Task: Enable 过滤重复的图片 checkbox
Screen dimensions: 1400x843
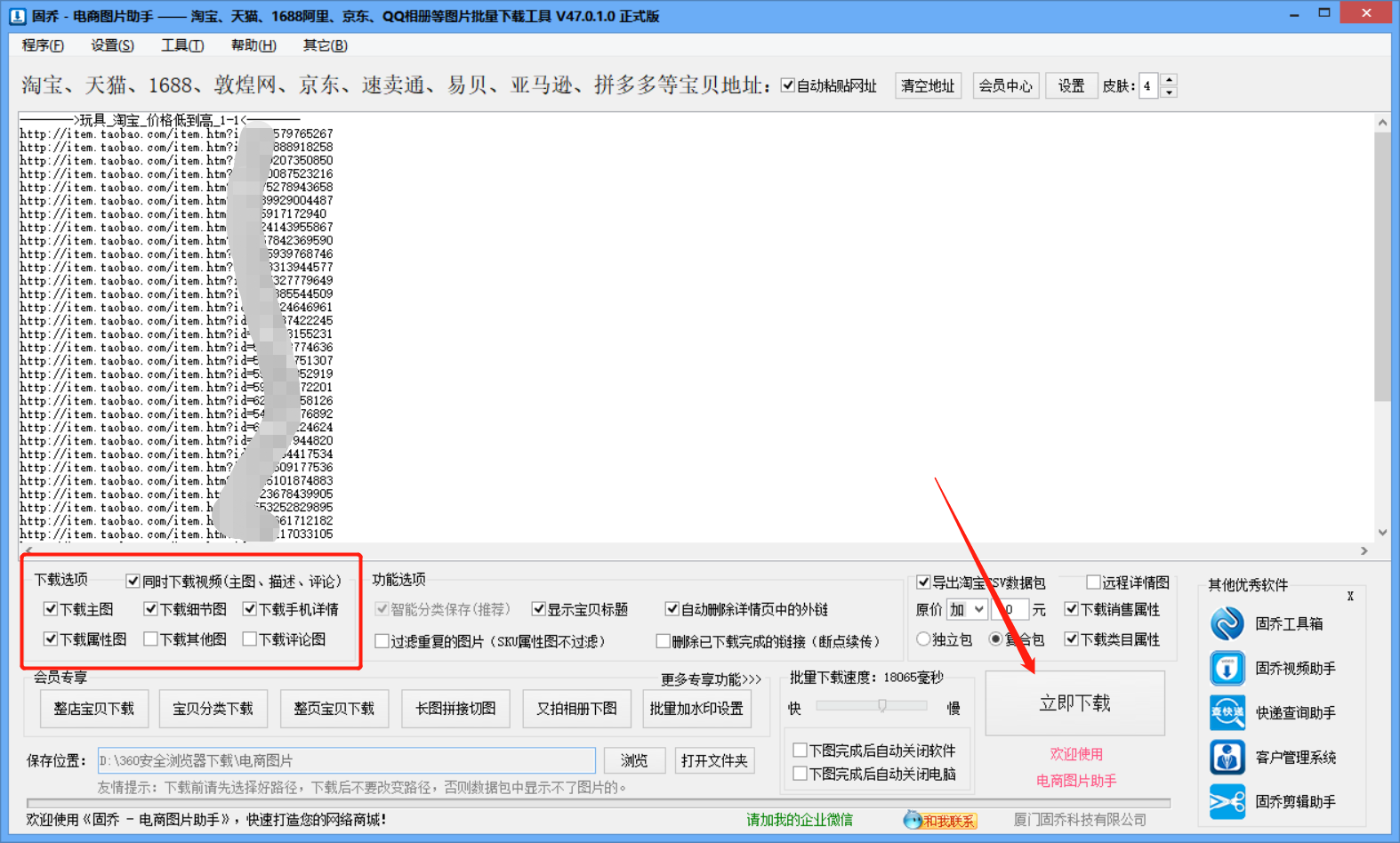Action: (382, 641)
